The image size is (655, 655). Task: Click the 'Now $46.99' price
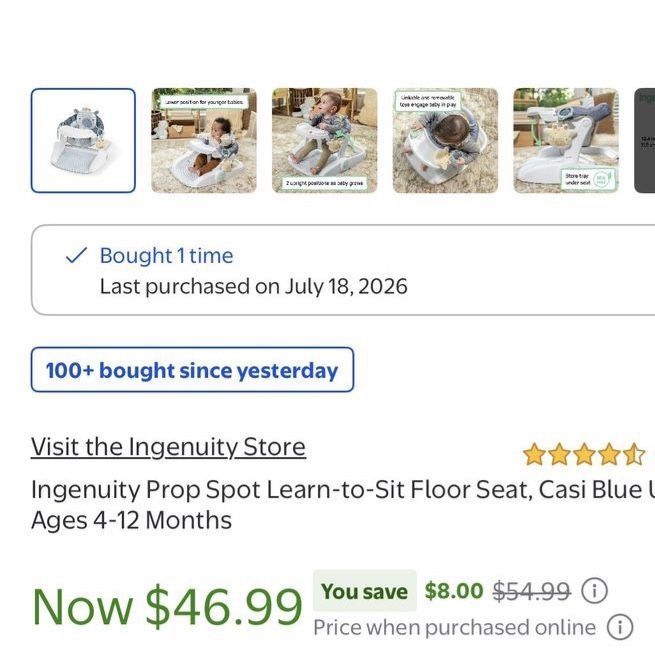coord(167,606)
